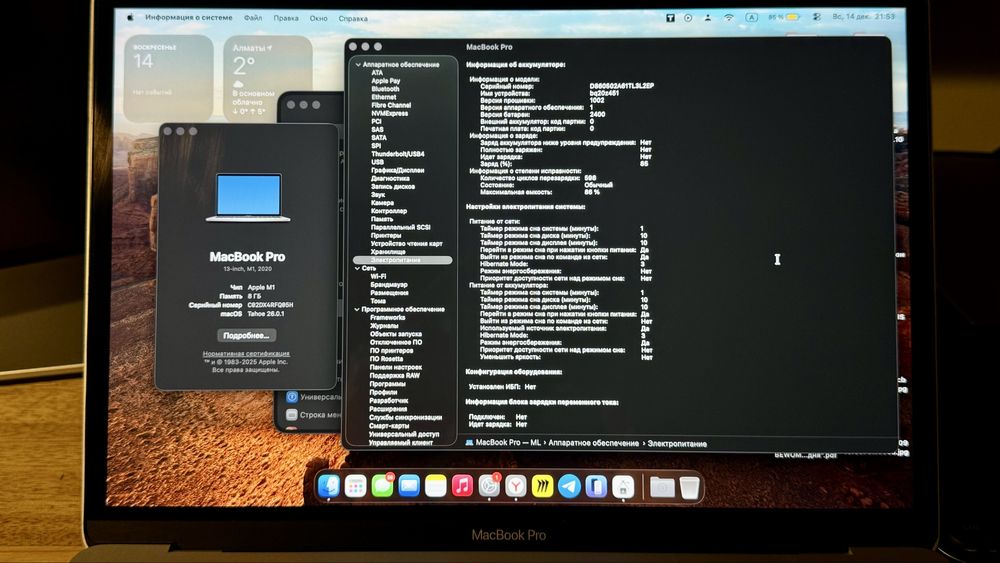Screen dimensions: 1000x563
Task: Open Telegram from the Dock
Action: point(570,486)
